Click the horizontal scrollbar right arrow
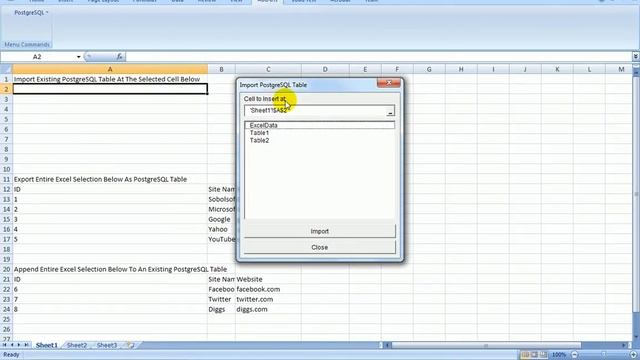Image resolution: width=640 pixels, height=360 pixels. 624,345
